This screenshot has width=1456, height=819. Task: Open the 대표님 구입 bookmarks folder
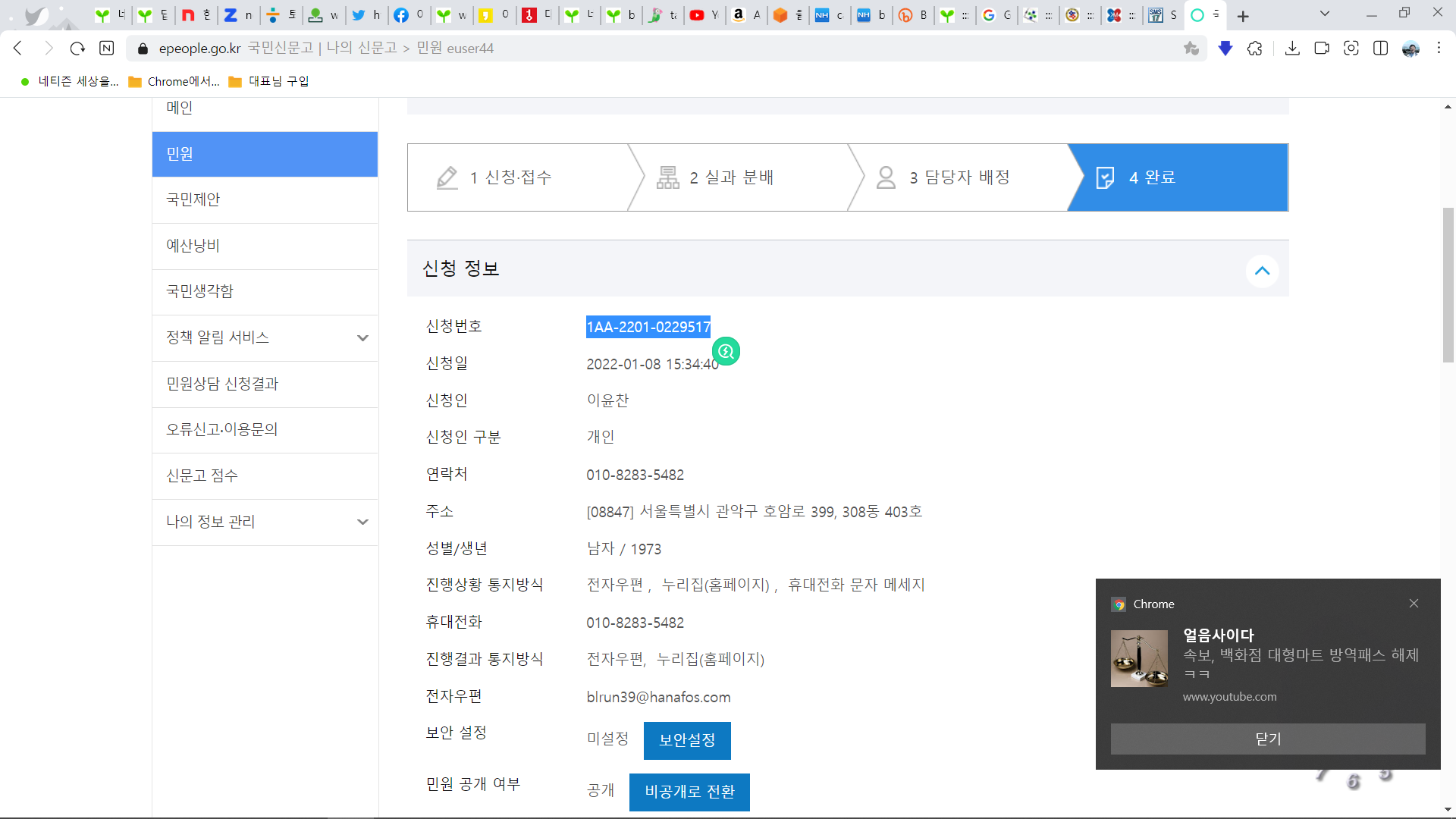(269, 81)
